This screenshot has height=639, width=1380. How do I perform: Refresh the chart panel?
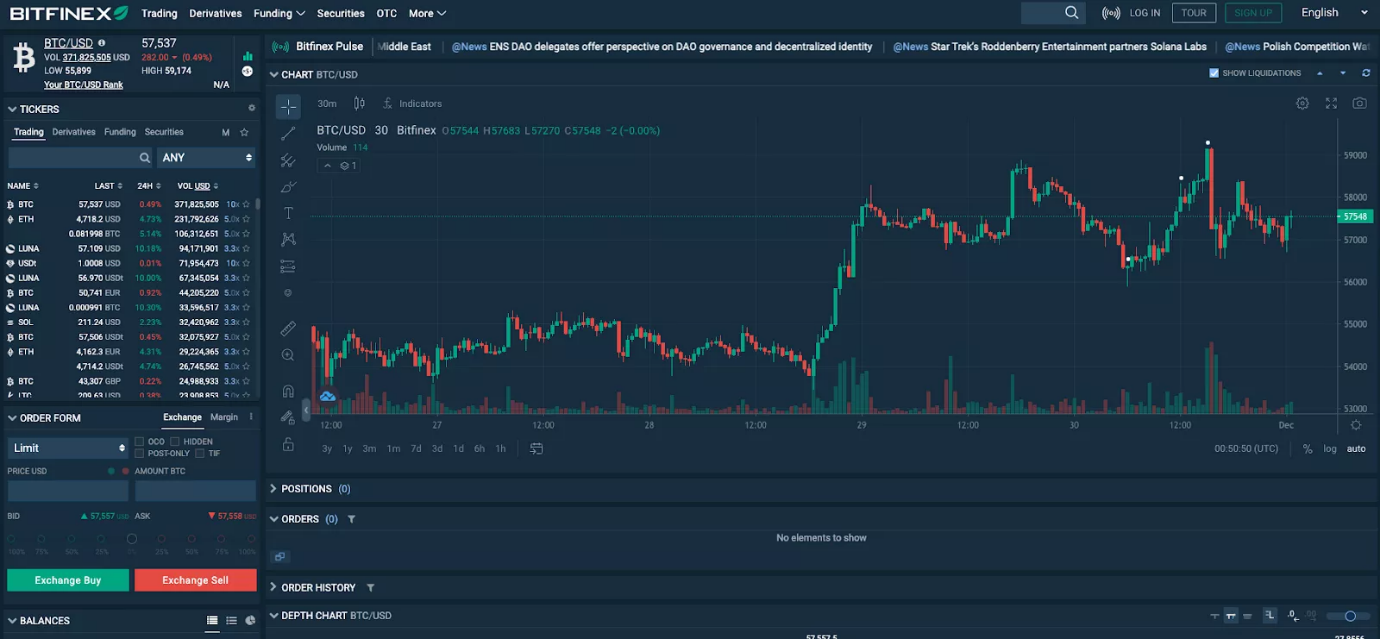1366,73
